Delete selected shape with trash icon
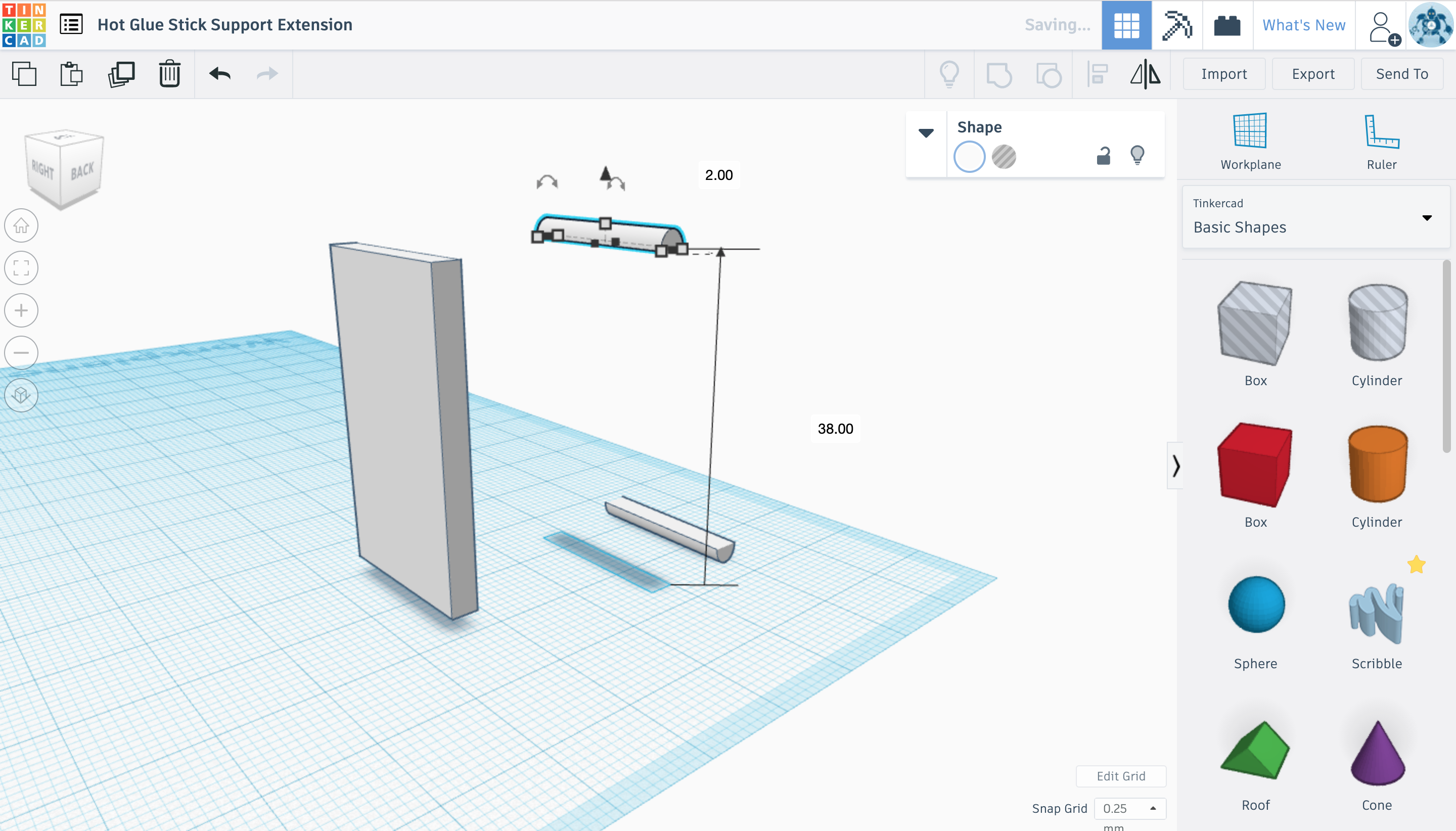 pos(169,74)
